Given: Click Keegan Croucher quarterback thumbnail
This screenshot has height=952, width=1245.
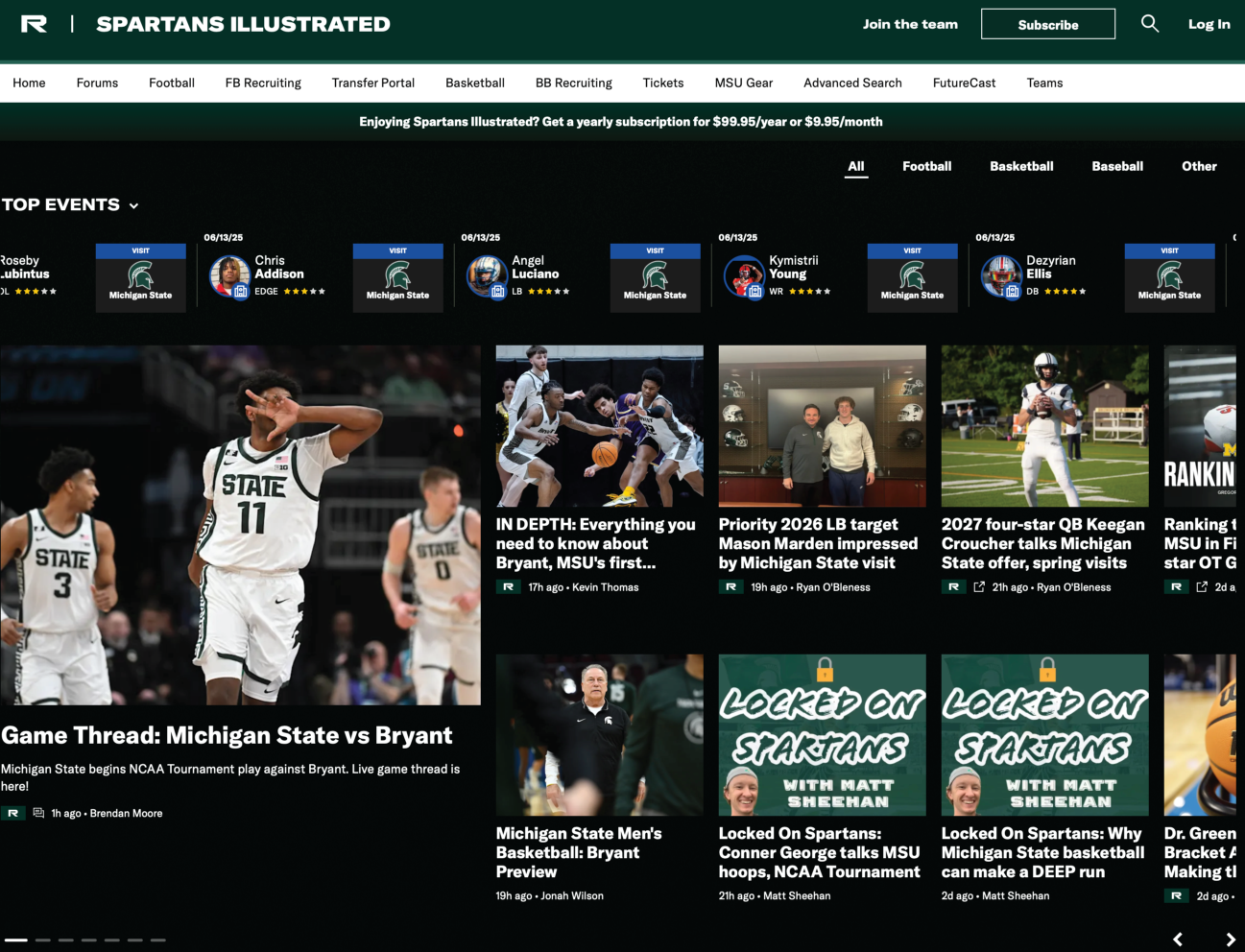Looking at the screenshot, I should [1044, 426].
